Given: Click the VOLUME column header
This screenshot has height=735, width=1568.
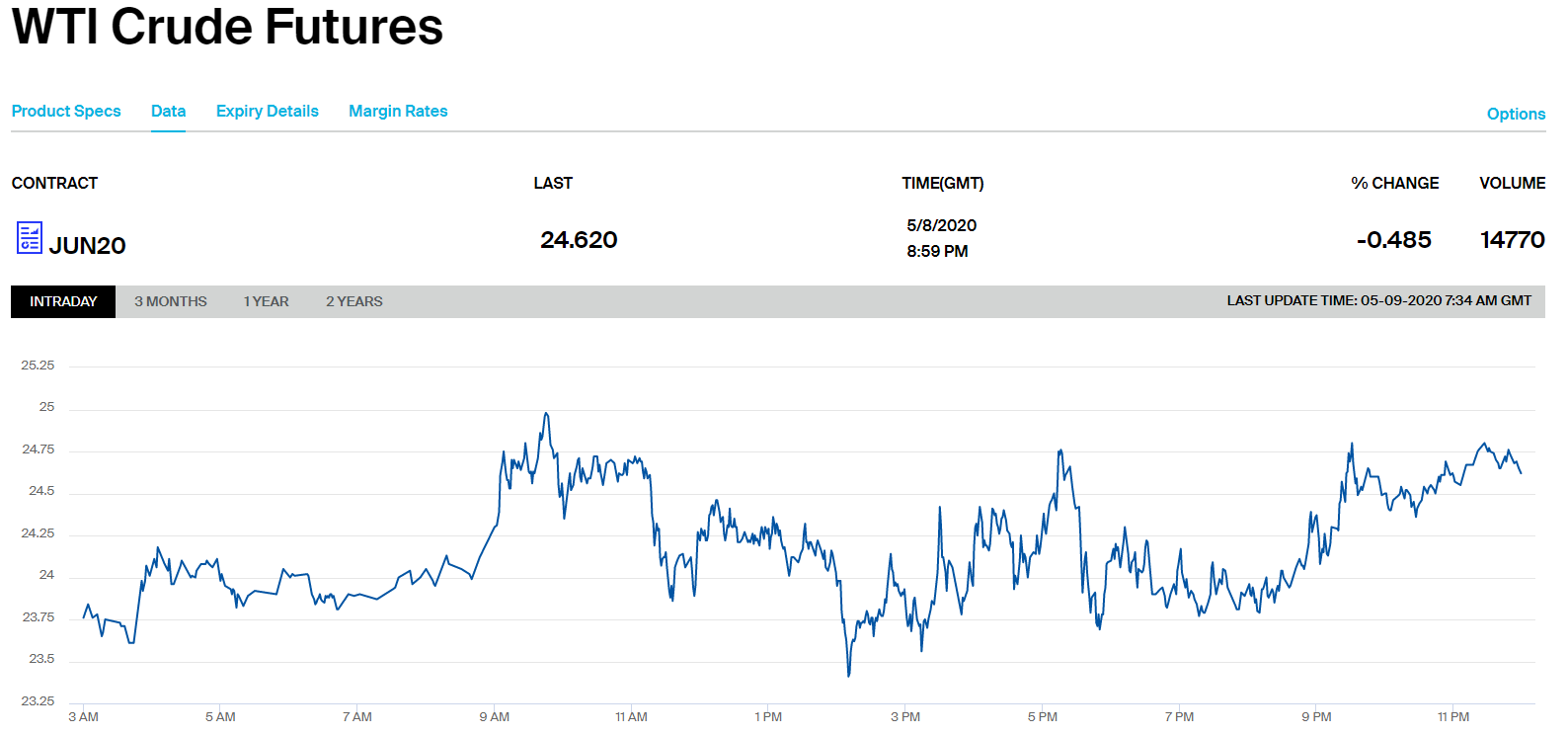Looking at the screenshot, I should [x=1513, y=184].
